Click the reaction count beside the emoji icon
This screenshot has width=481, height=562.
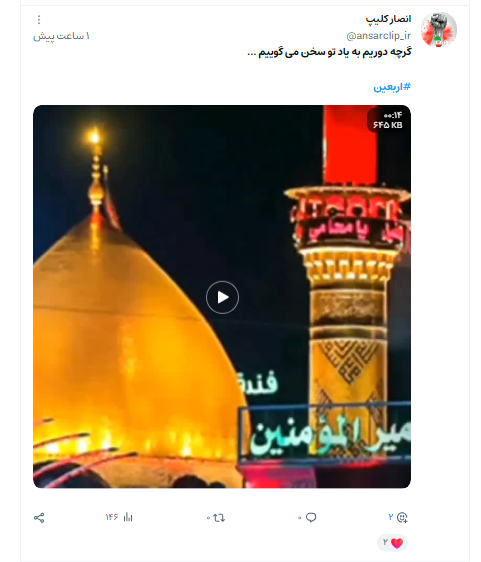coord(391,517)
